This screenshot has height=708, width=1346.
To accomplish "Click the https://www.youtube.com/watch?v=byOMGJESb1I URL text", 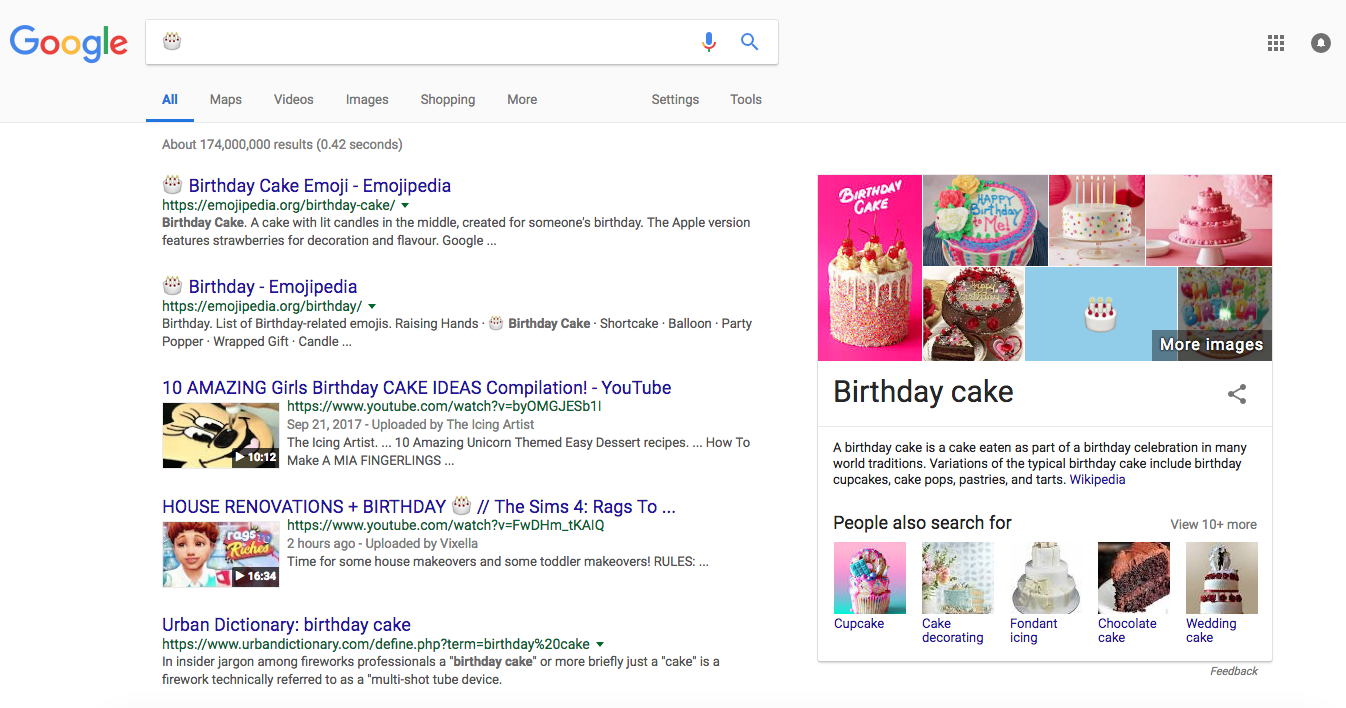I will [x=444, y=407].
